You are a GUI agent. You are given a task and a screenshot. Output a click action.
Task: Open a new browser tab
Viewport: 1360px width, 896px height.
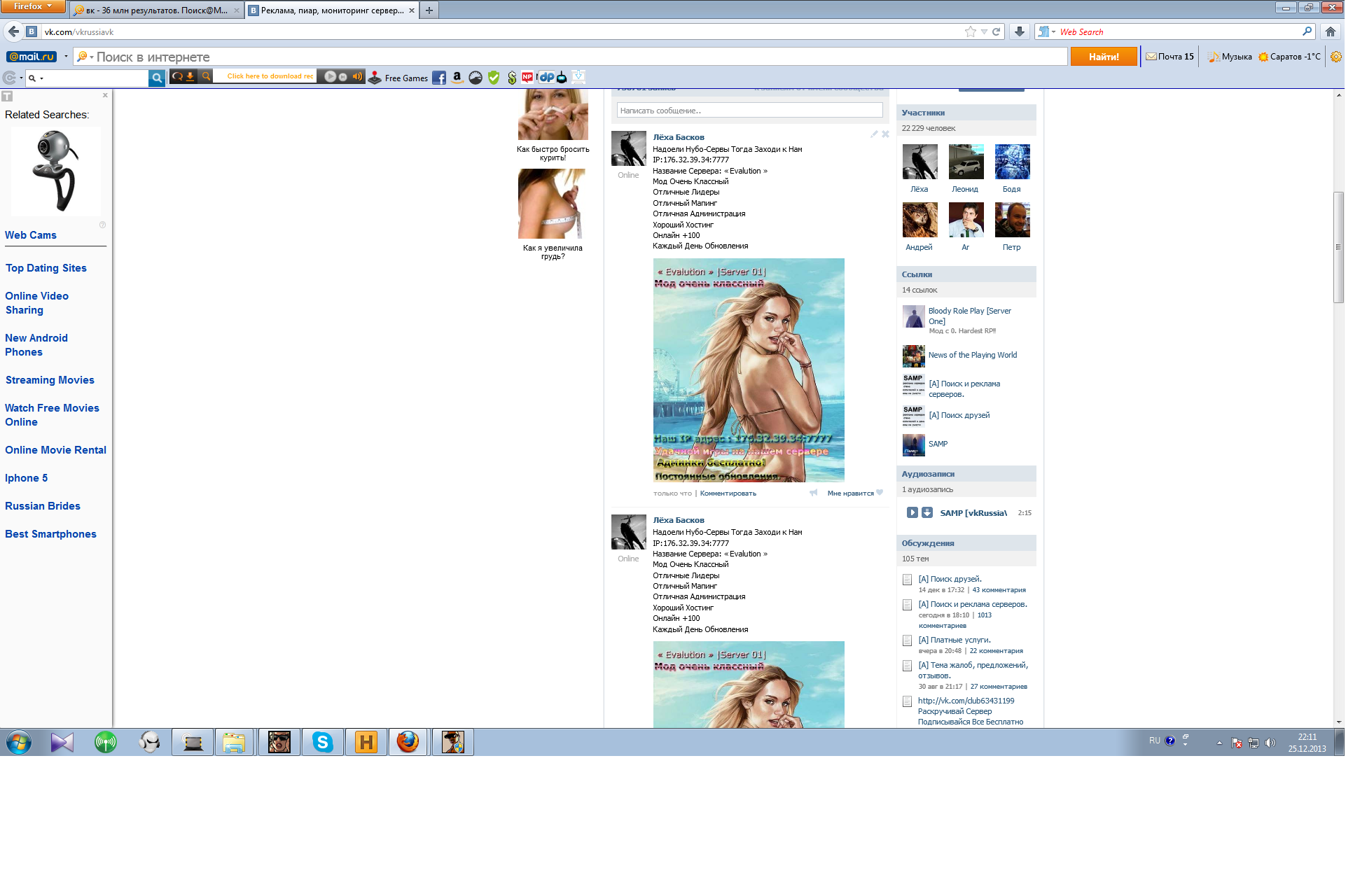(x=429, y=10)
